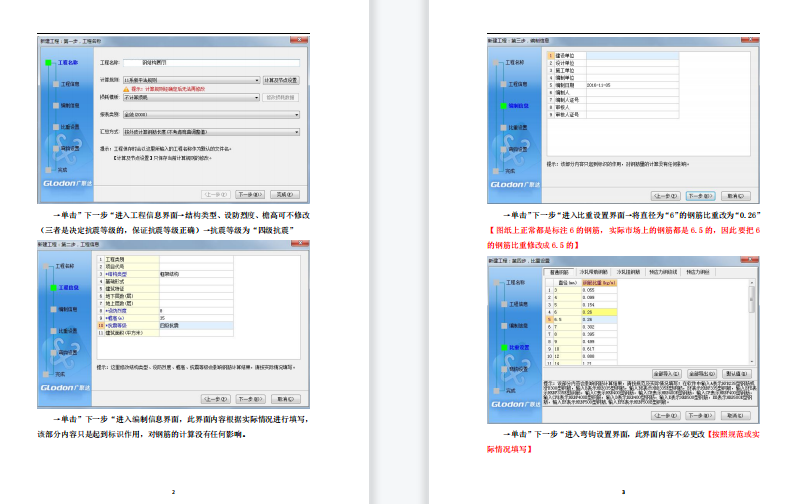Click calculation and node settings button, step one
Image resolution: width=810 pixels, height=504 pixels.
pyautogui.click(x=281, y=80)
